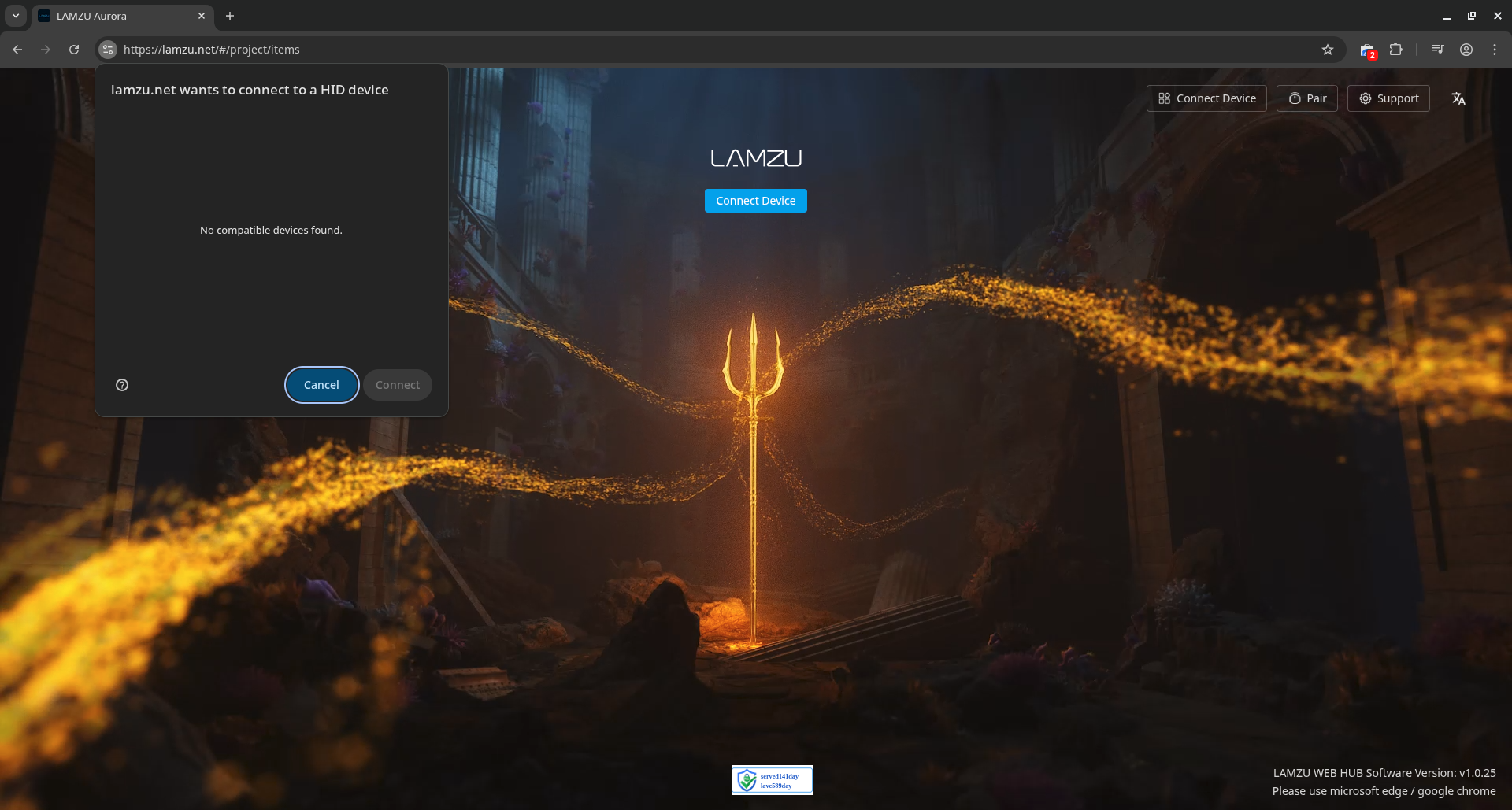
Task: Open the Chrome extensions puzzle icon
Action: coord(1396,49)
